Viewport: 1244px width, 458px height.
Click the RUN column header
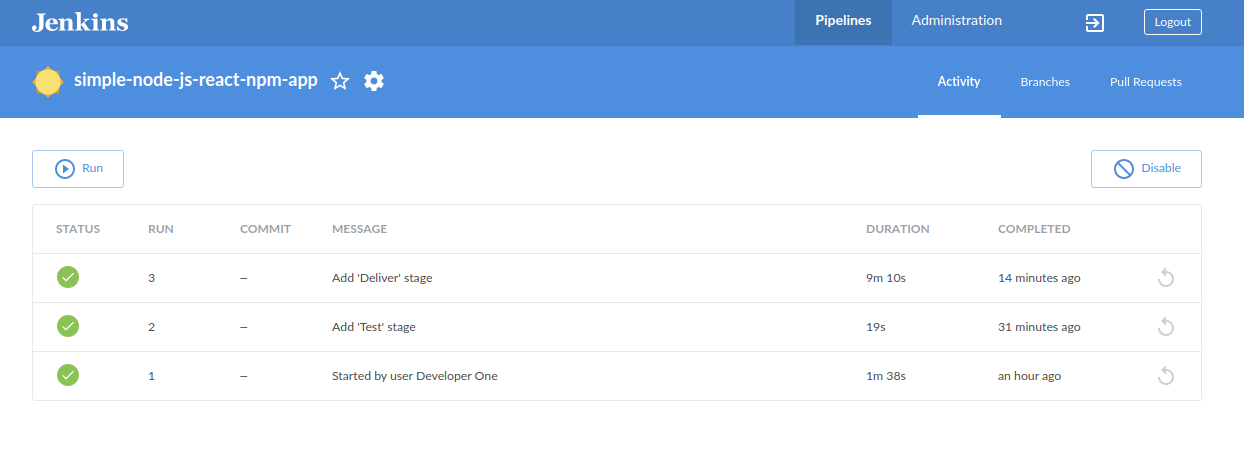(161, 229)
